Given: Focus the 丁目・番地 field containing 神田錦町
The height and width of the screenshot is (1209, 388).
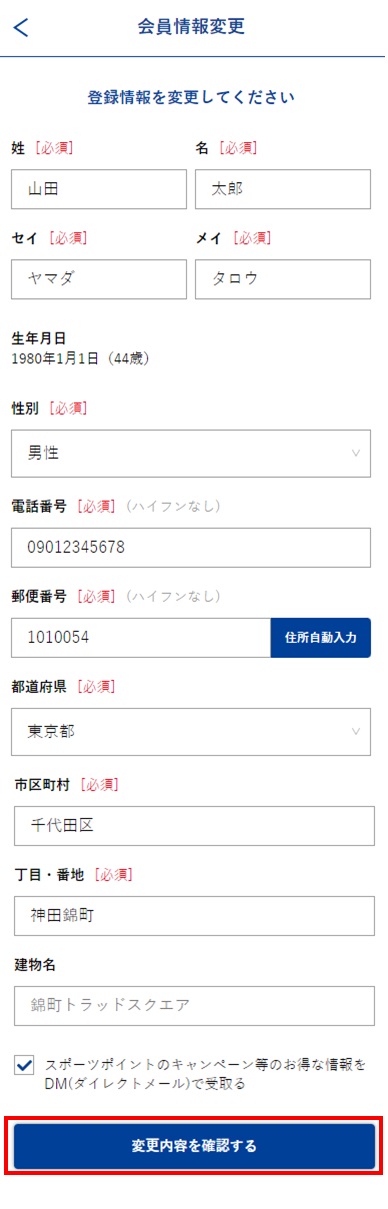Looking at the screenshot, I should 194,916.
